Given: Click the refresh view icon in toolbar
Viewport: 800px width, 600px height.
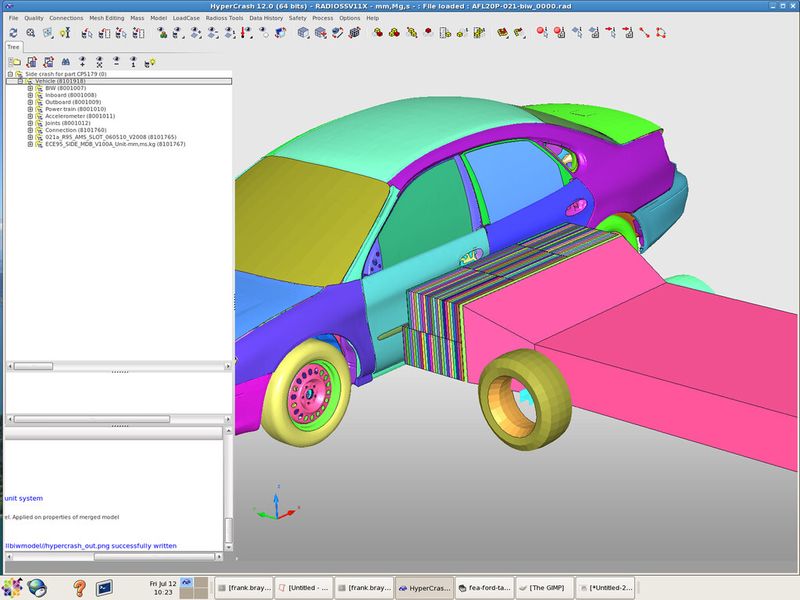Looking at the screenshot, I should (x=12, y=32).
